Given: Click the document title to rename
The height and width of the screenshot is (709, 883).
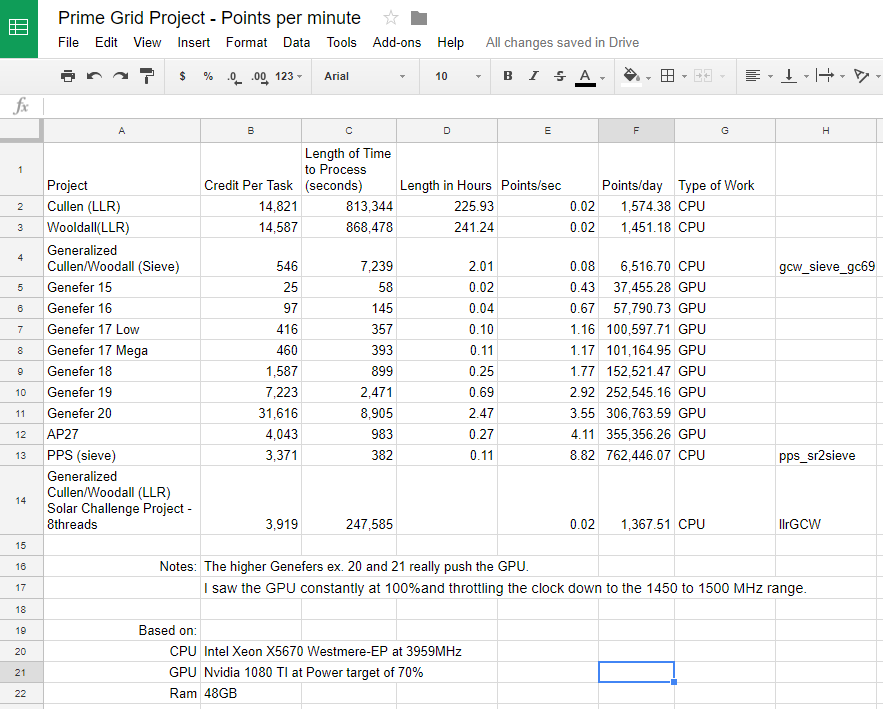Looking at the screenshot, I should 209,18.
